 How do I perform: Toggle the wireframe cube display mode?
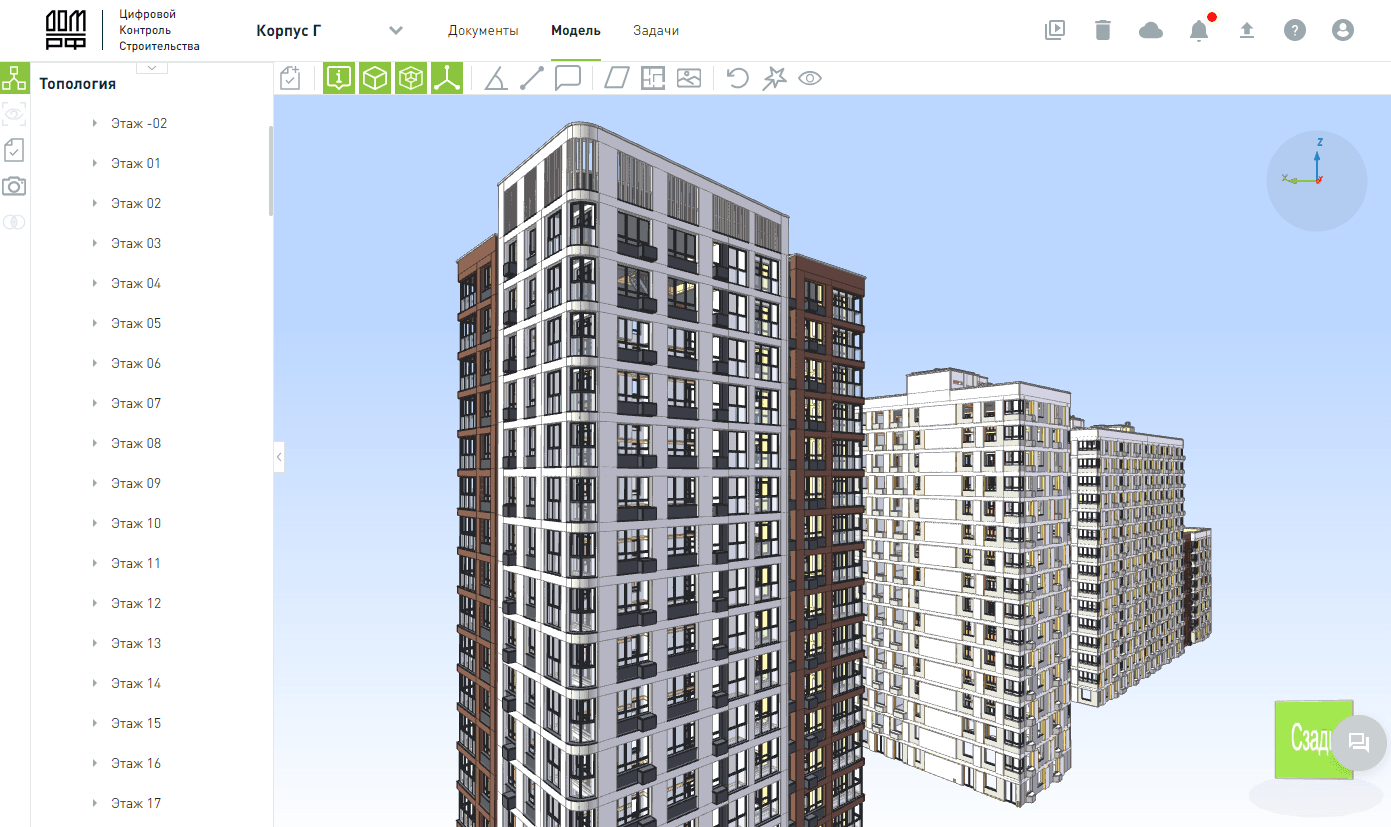[411, 78]
